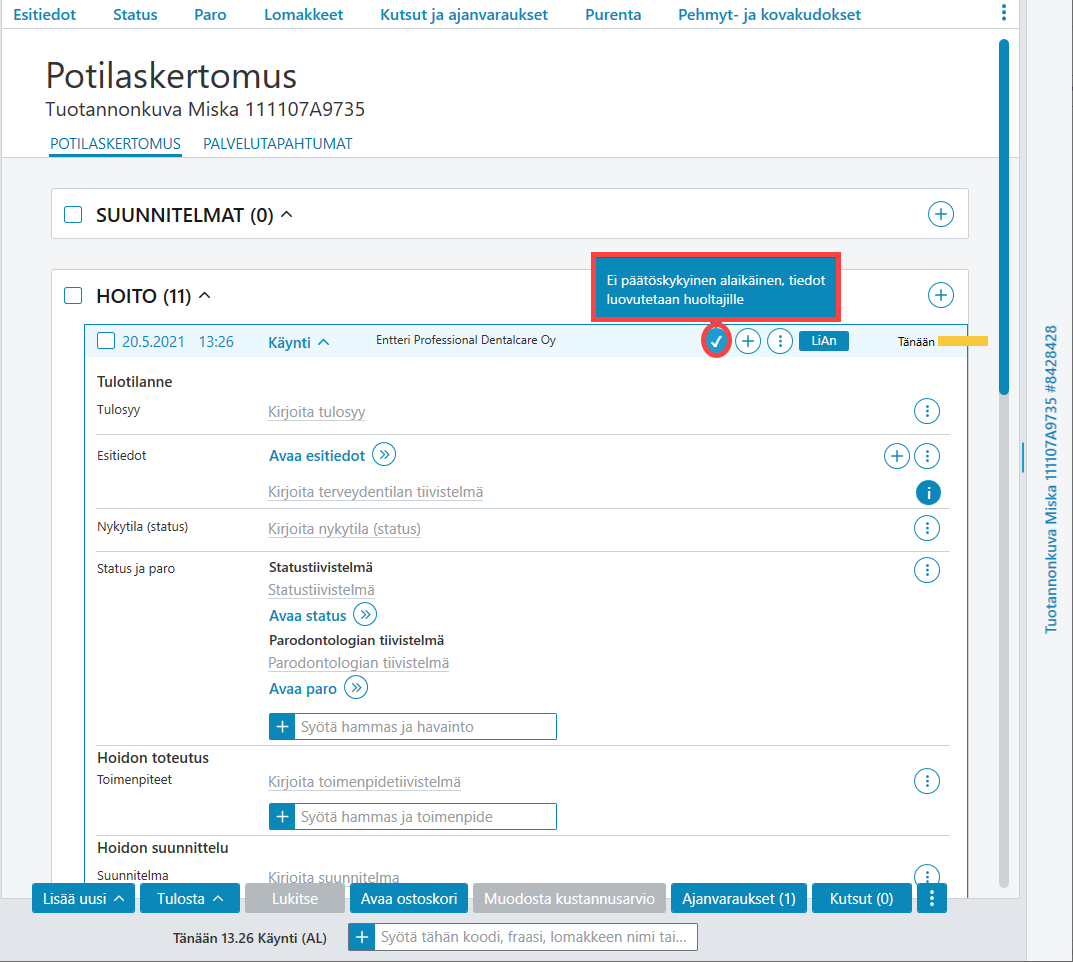Open Lomakkeet in the top menu

[x=304, y=14]
